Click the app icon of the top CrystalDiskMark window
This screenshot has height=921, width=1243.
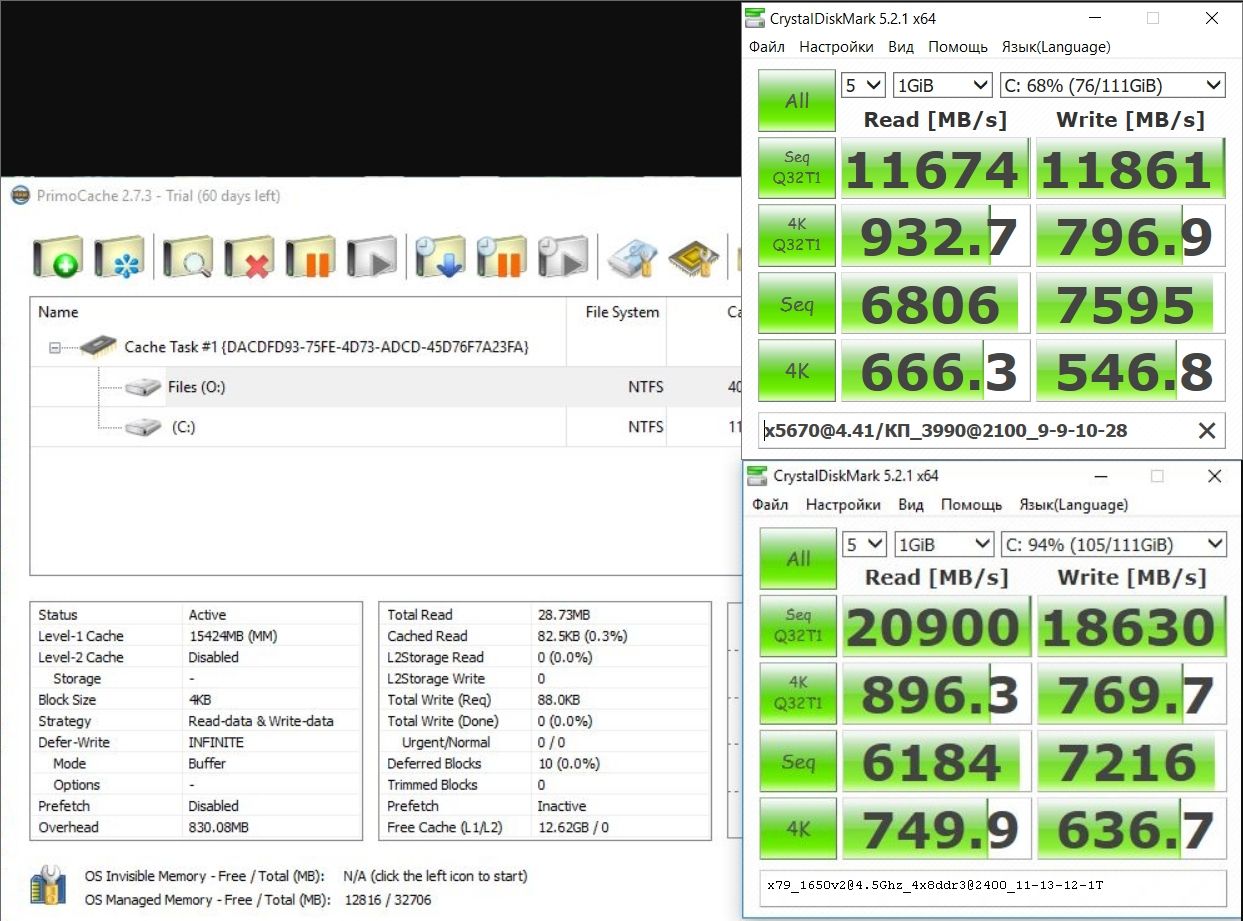(x=757, y=18)
